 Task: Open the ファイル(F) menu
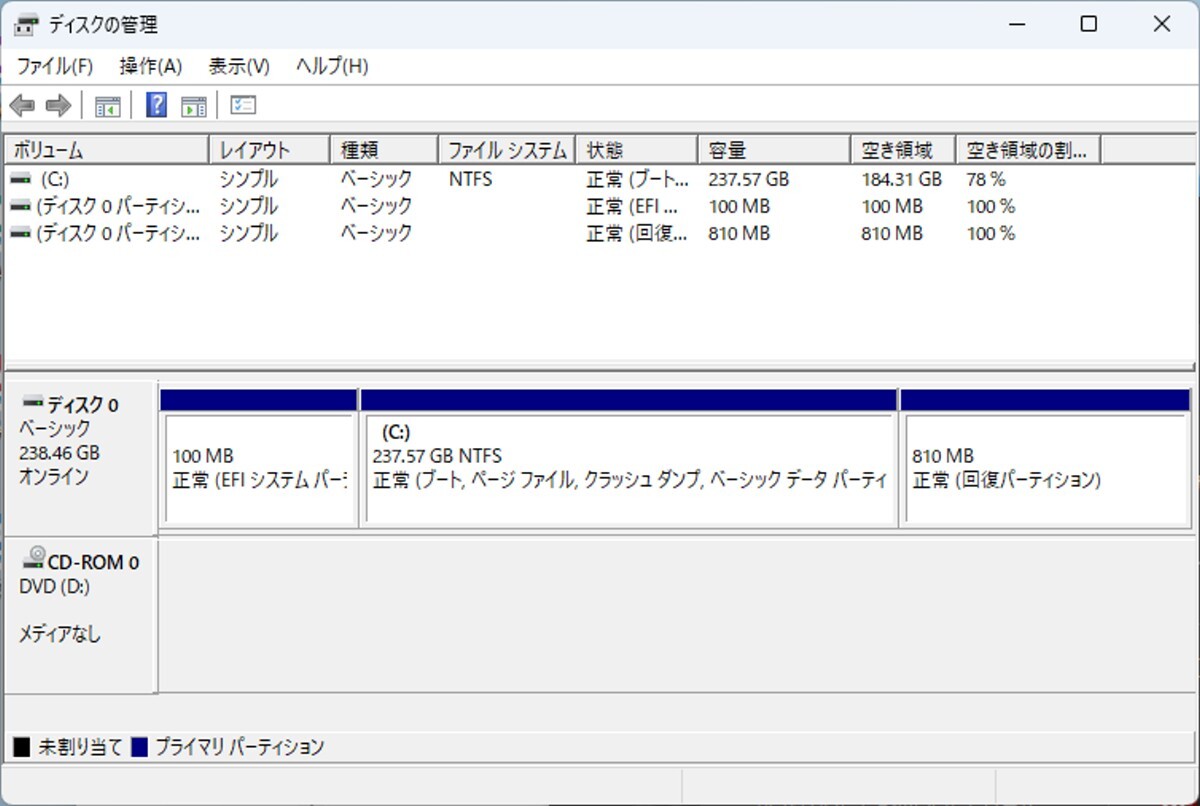[x=57, y=66]
